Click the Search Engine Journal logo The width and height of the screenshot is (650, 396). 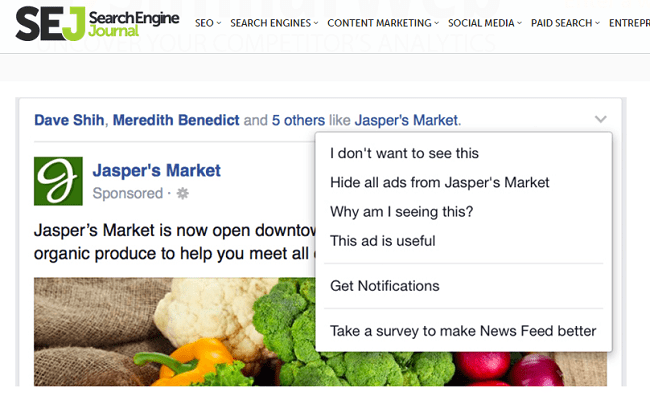coord(97,23)
